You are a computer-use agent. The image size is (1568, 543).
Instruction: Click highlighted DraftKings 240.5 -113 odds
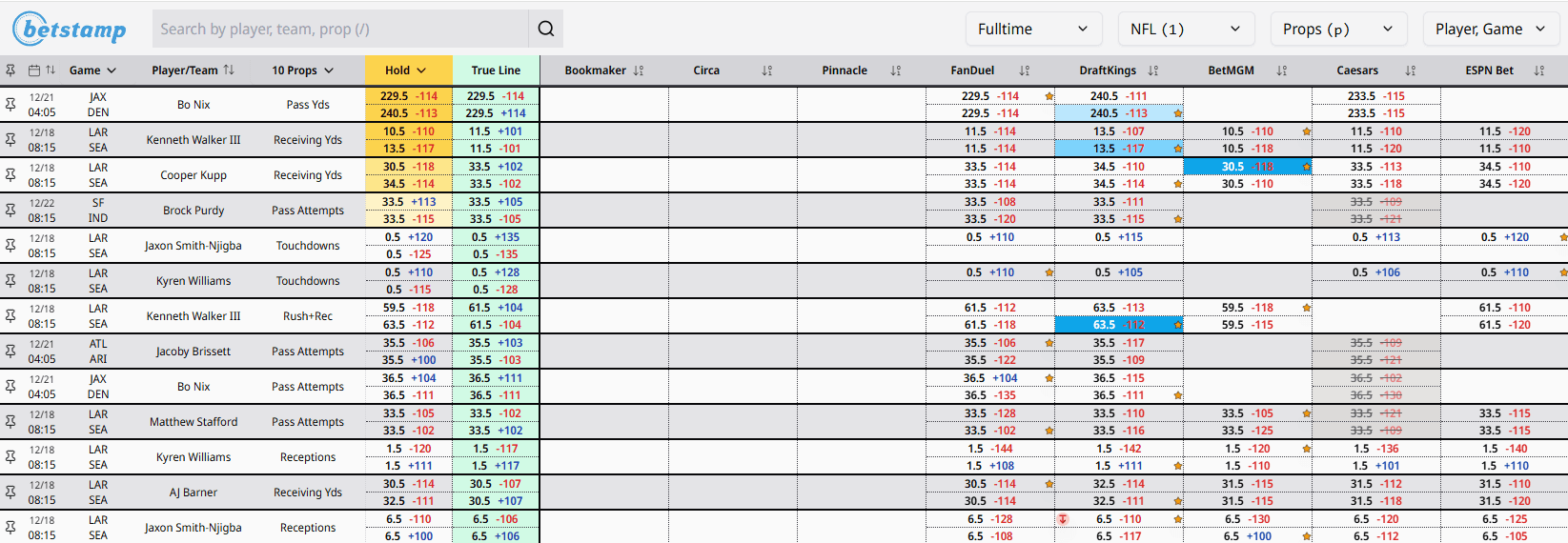[1118, 113]
